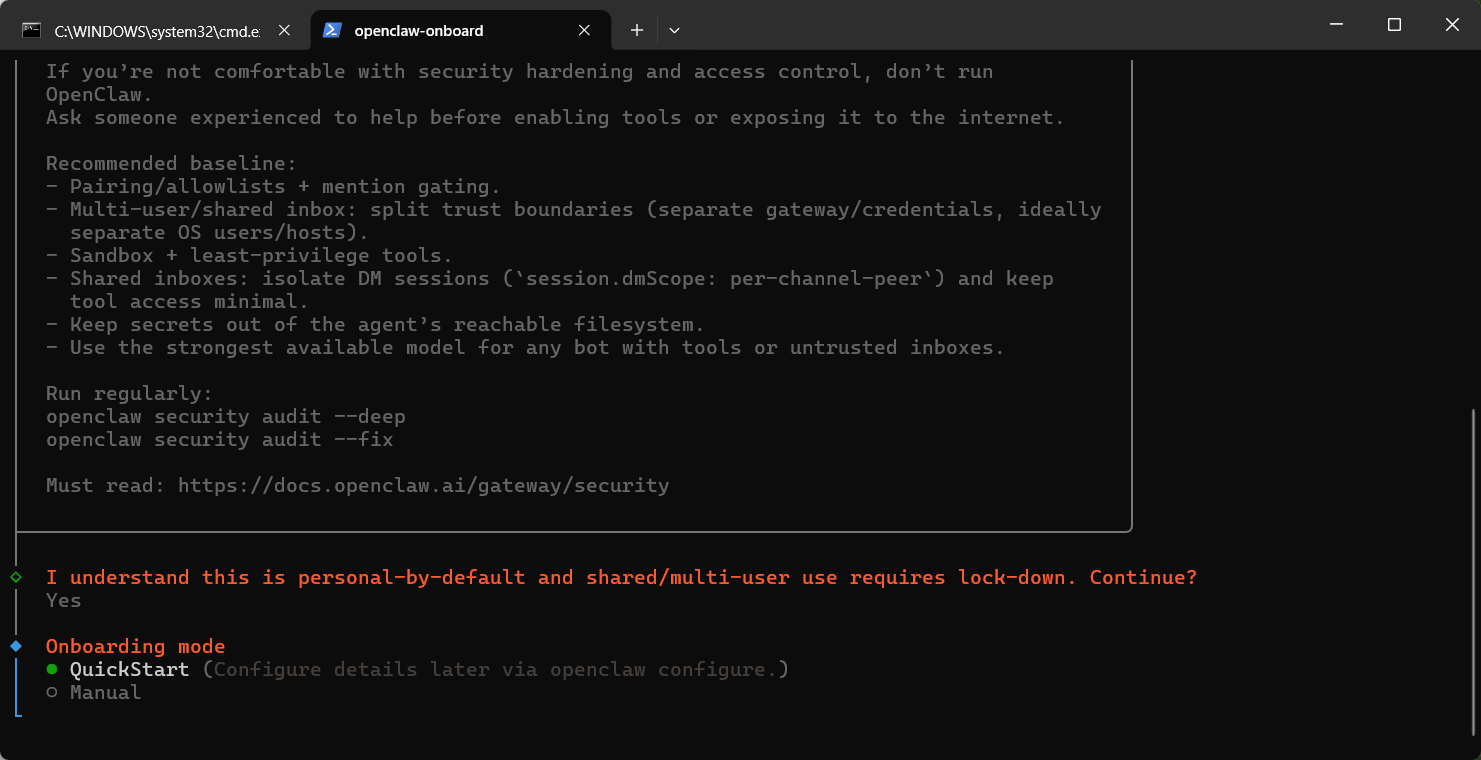
Task: Click the blue diamond next to Onboarding mode
Action: [16, 646]
